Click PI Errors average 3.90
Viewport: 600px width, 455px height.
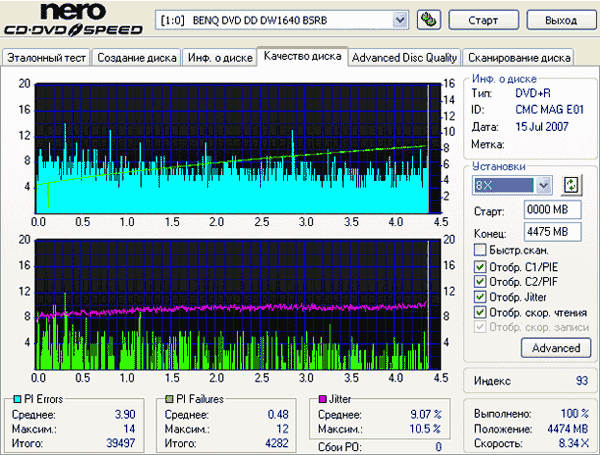coord(125,414)
